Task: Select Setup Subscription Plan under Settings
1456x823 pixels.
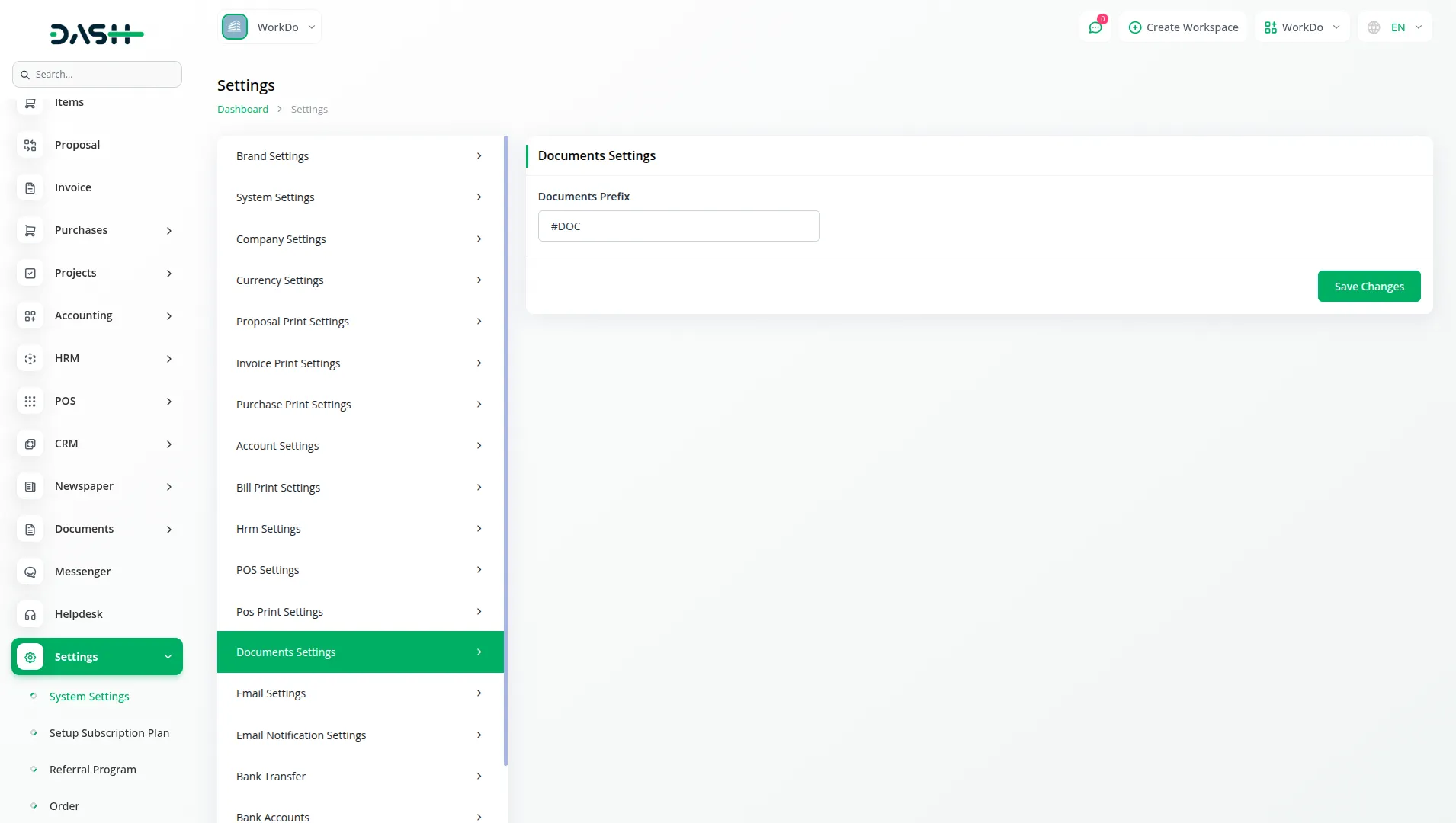Action: pyautogui.click(x=109, y=732)
